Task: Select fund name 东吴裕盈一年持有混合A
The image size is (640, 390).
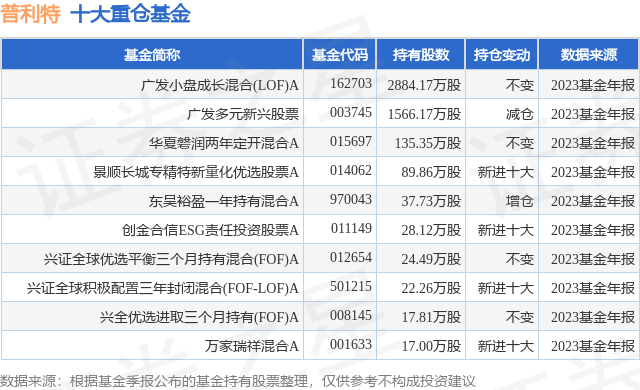Action: coord(223,201)
